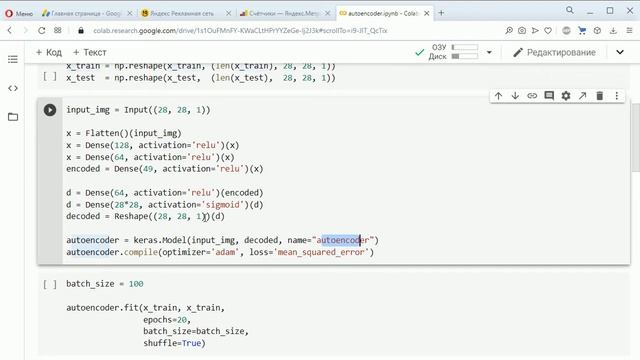The width and height of the screenshot is (640, 360).
Task: Run the batch_size fit cell
Action: pyautogui.click(x=50, y=284)
